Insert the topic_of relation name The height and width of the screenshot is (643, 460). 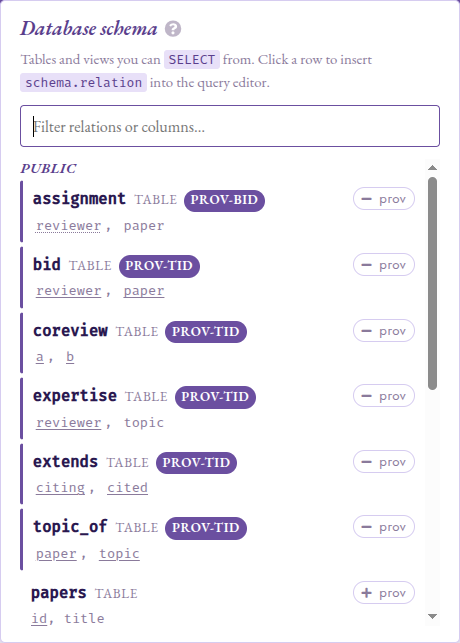[70, 527]
